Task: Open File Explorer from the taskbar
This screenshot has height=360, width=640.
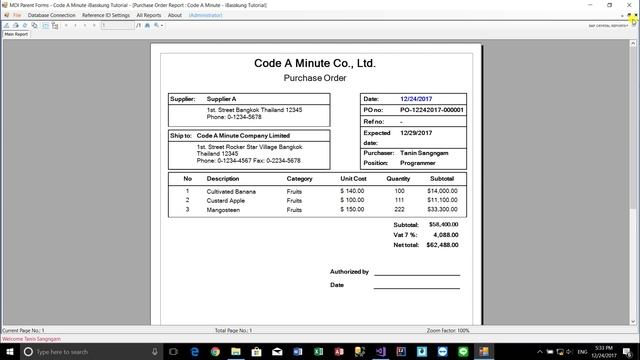Action: tap(236, 351)
